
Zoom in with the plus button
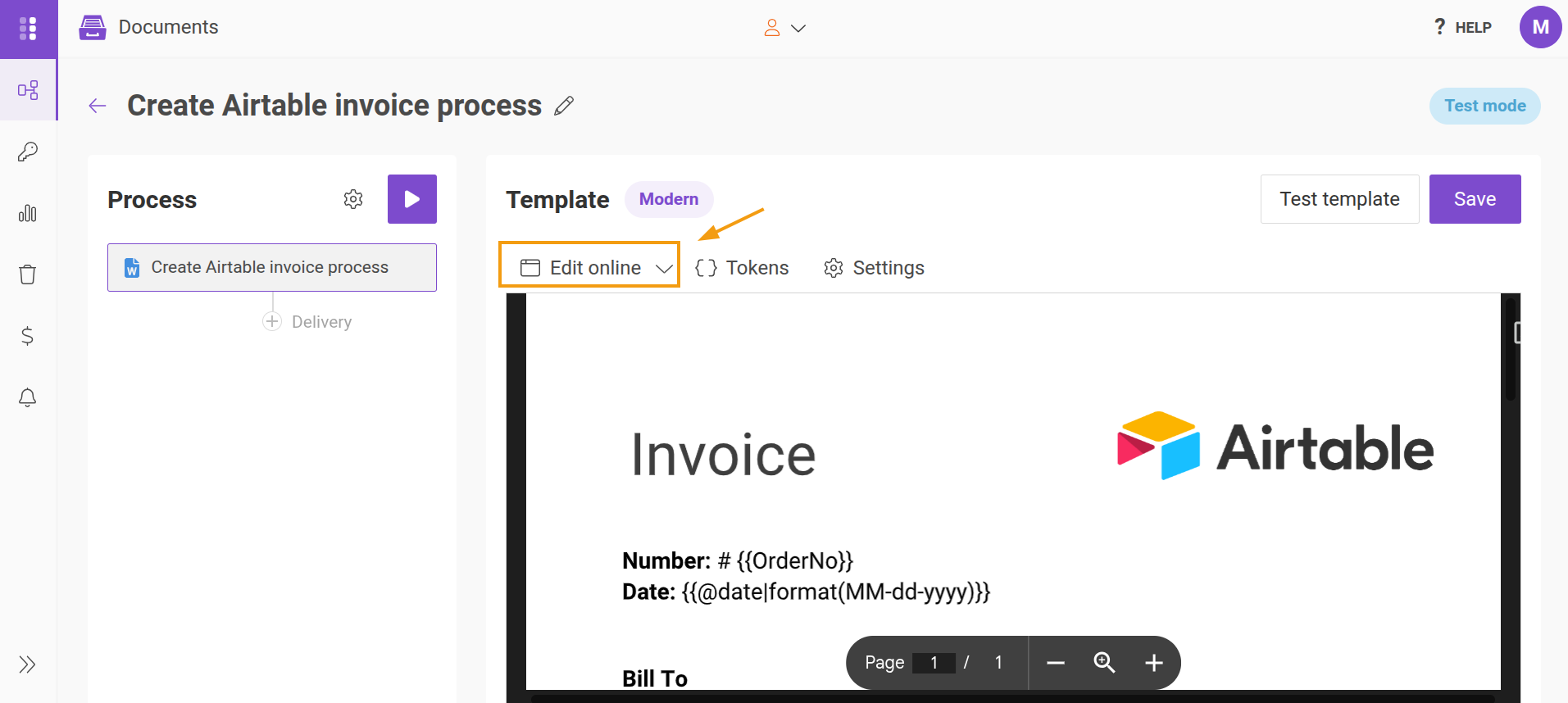pyautogui.click(x=1154, y=662)
